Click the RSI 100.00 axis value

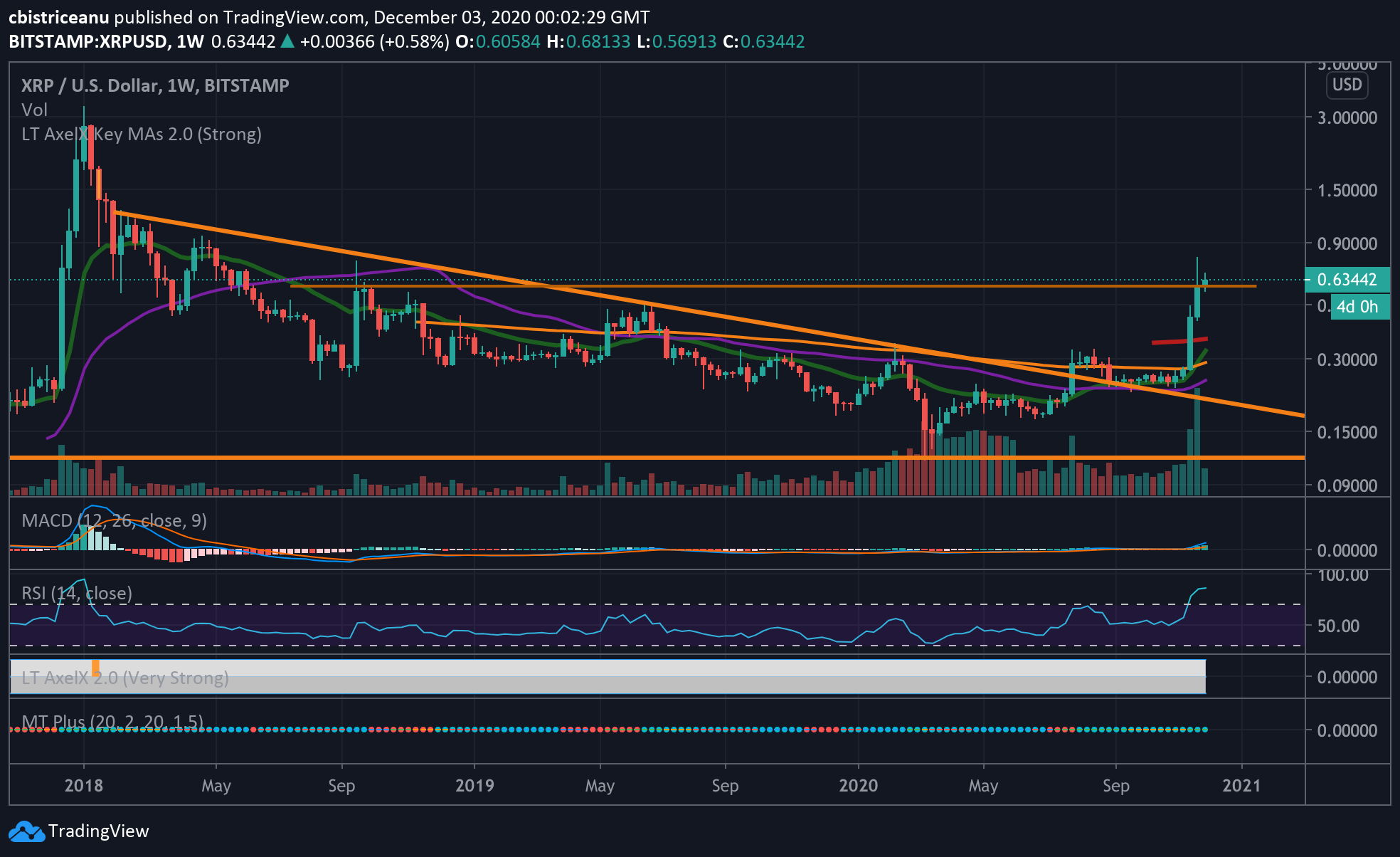click(1342, 575)
